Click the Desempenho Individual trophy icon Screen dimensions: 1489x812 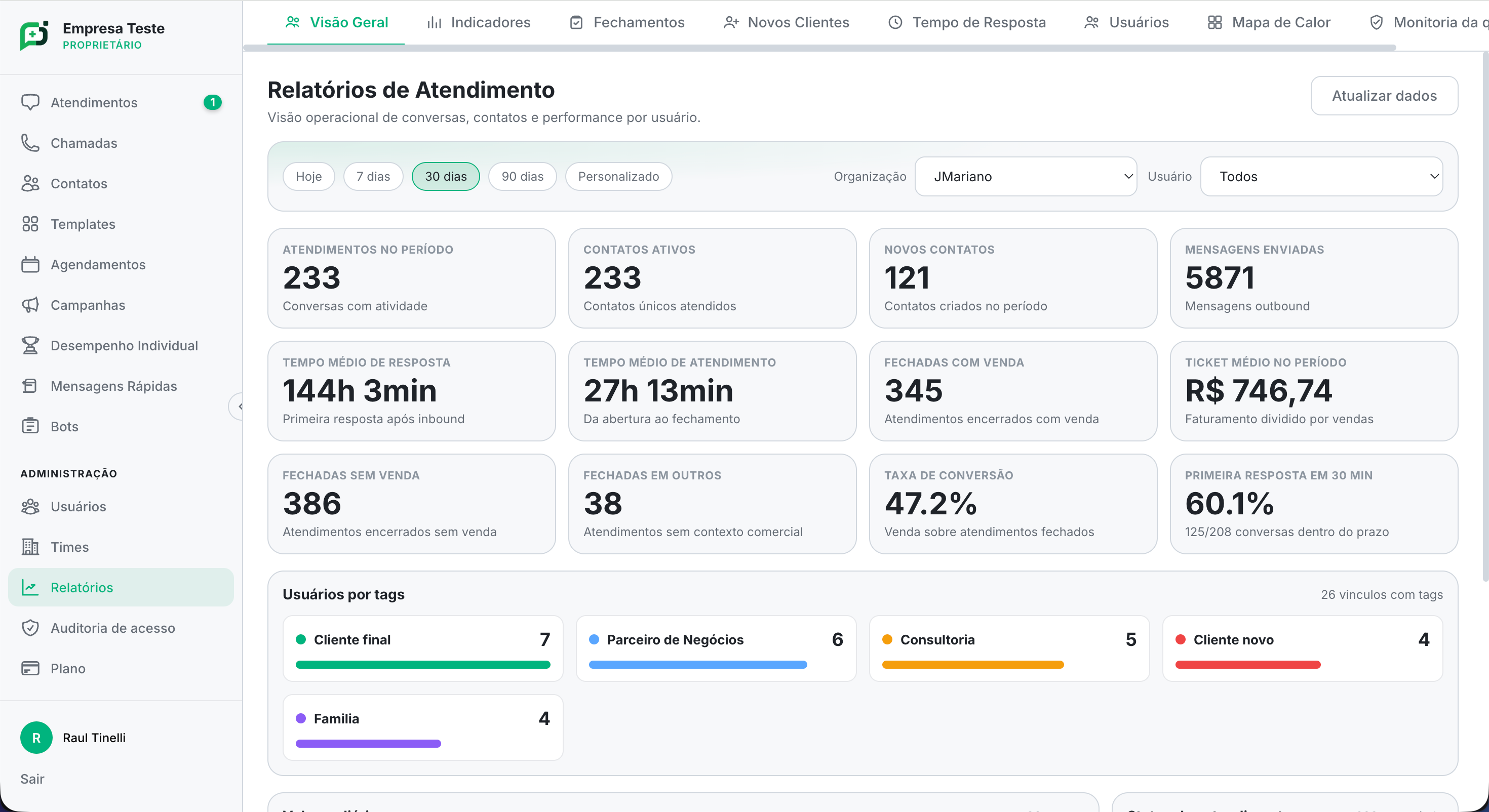pos(30,345)
